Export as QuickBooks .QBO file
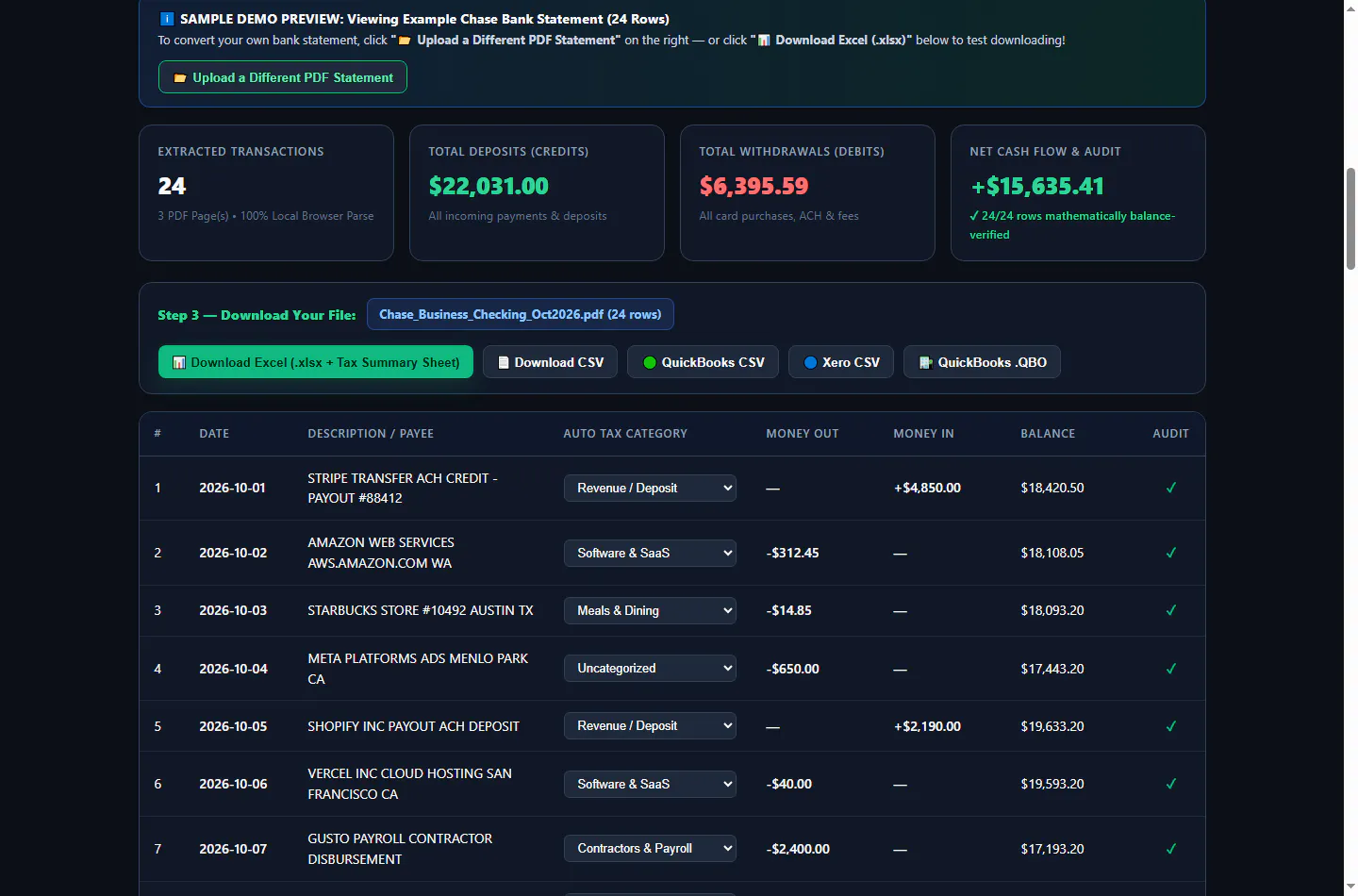The height and width of the screenshot is (896, 1358). pyautogui.click(x=982, y=362)
